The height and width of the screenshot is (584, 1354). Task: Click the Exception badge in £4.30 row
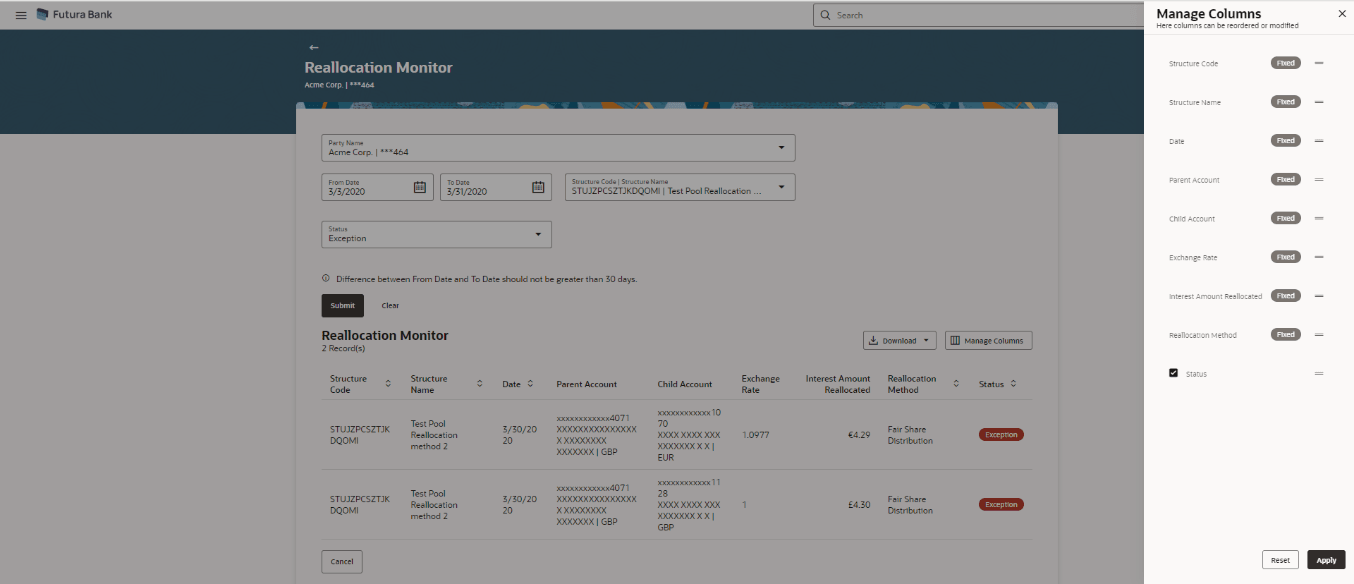pyautogui.click(x=1001, y=505)
